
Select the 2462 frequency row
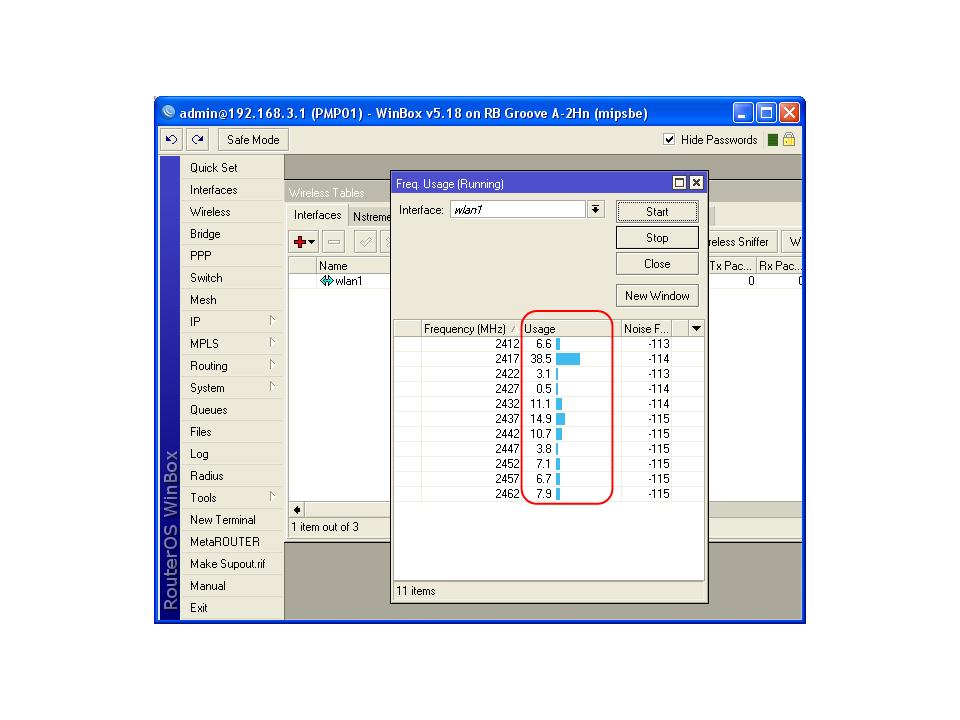point(549,493)
